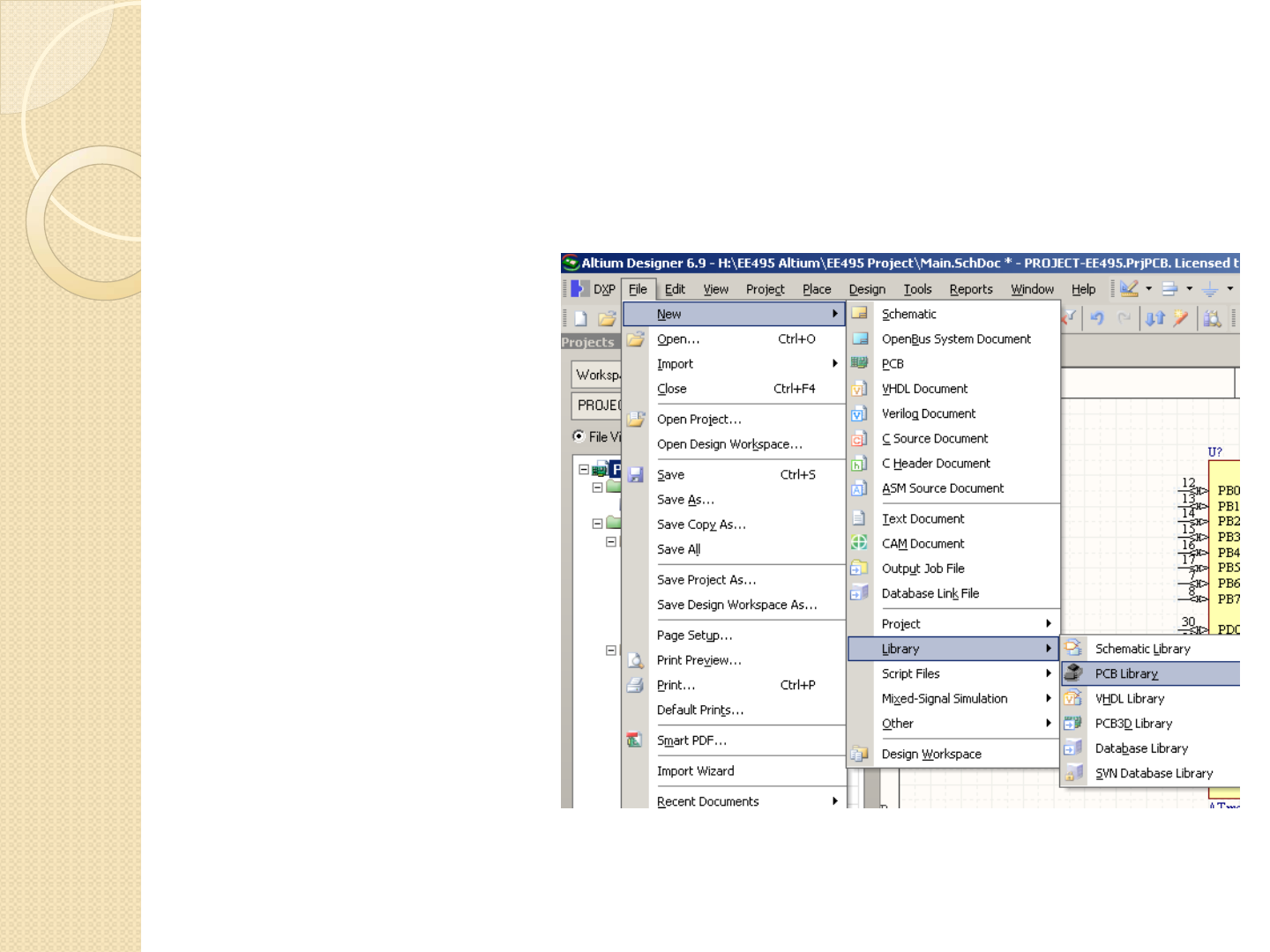This screenshot has width=1270, height=952.
Task: Choose Save All
Action: 734,549
